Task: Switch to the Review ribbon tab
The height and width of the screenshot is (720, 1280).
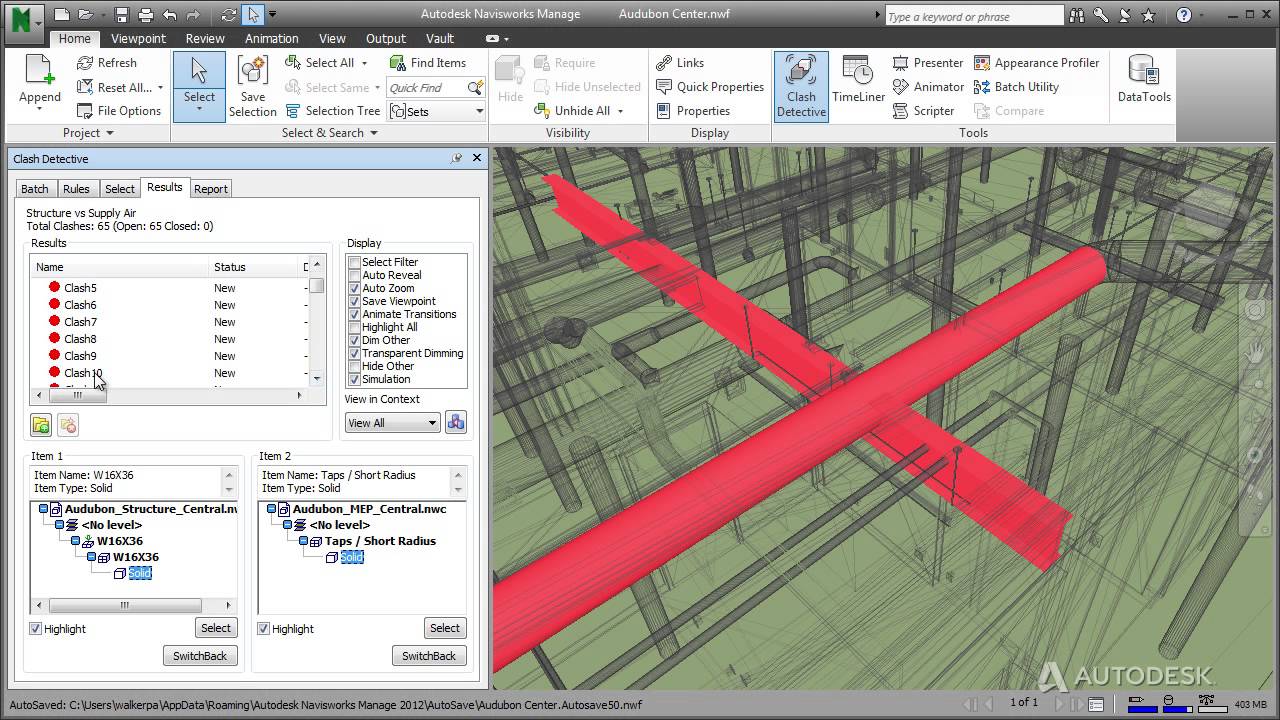Action: pyautogui.click(x=205, y=38)
